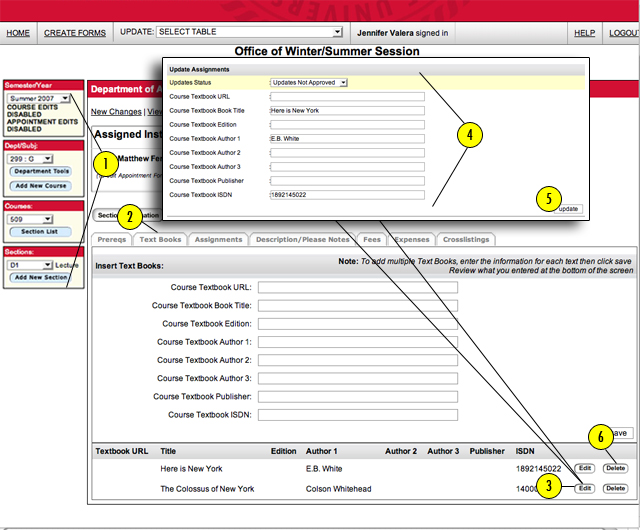The image size is (640, 530).
Task: Open the UPDATE: SELECT TABLE dropdown
Action: pyautogui.click(x=249, y=32)
